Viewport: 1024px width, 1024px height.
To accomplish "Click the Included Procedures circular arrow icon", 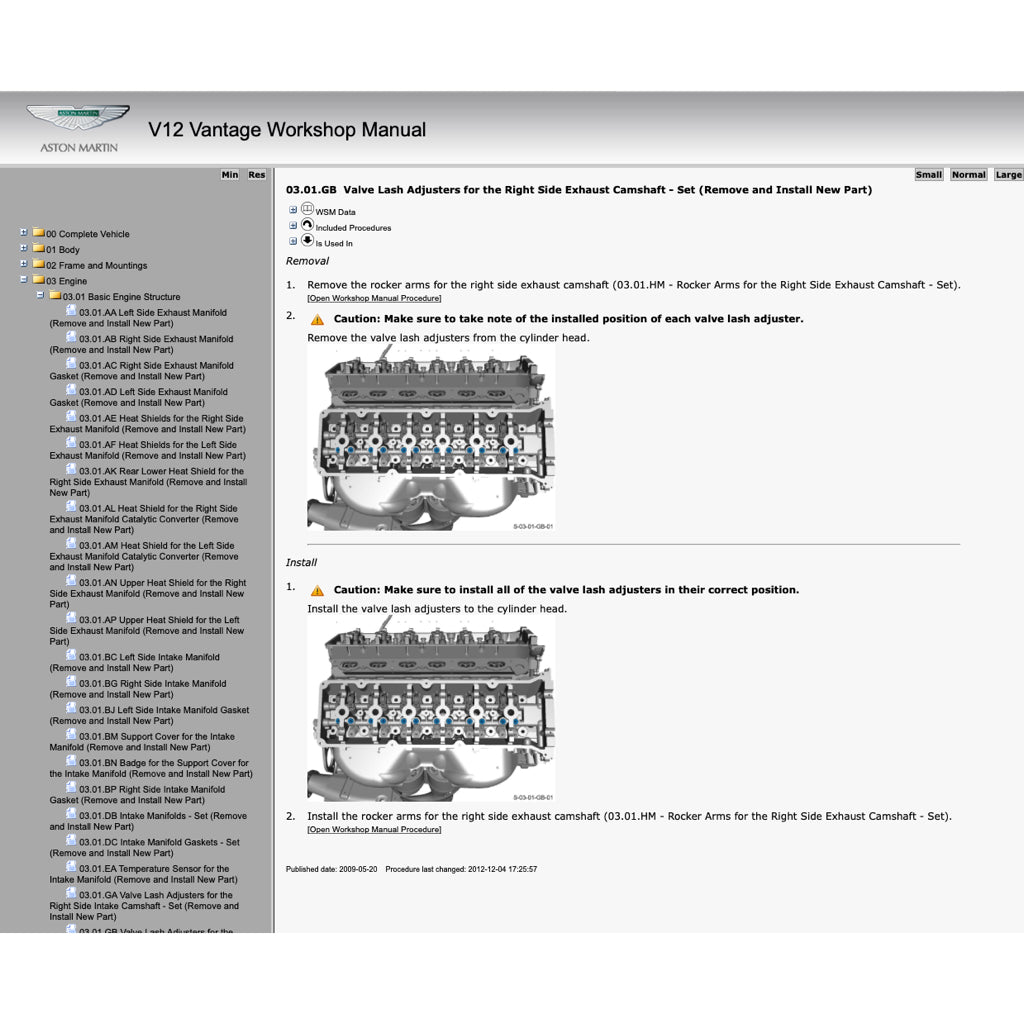I will click(307, 227).
